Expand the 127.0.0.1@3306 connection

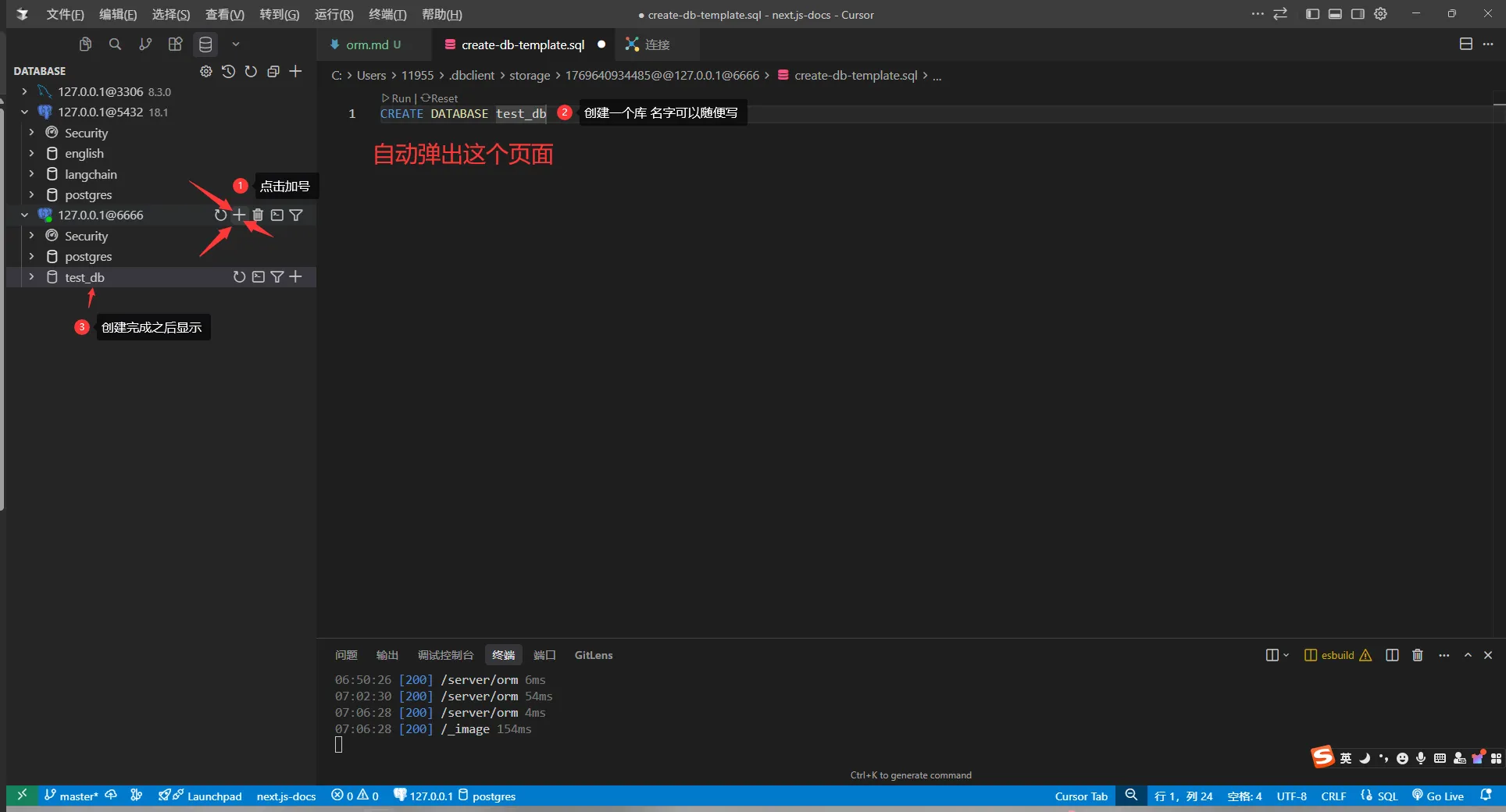coord(24,91)
